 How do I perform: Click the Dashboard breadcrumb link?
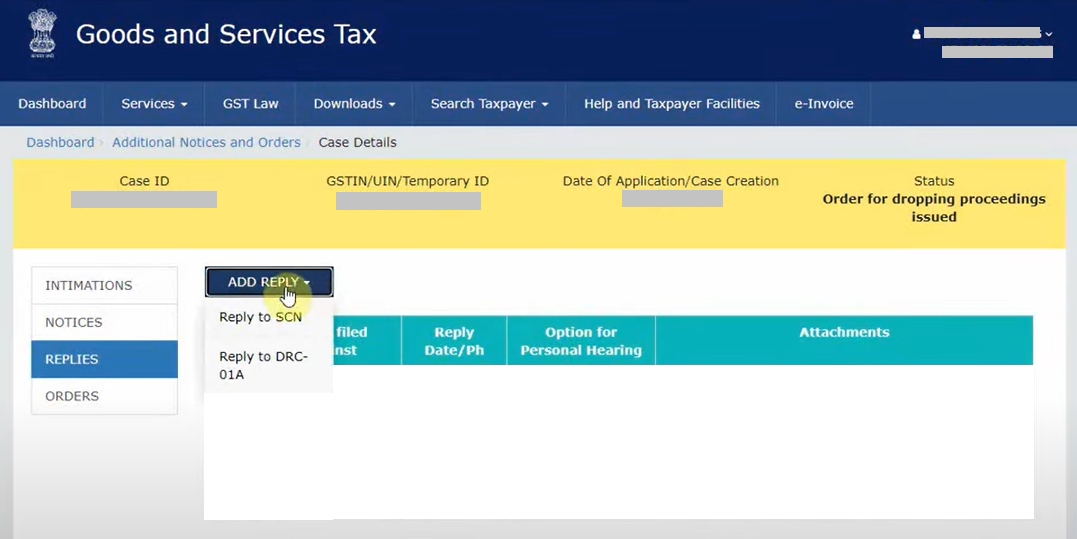click(x=60, y=142)
